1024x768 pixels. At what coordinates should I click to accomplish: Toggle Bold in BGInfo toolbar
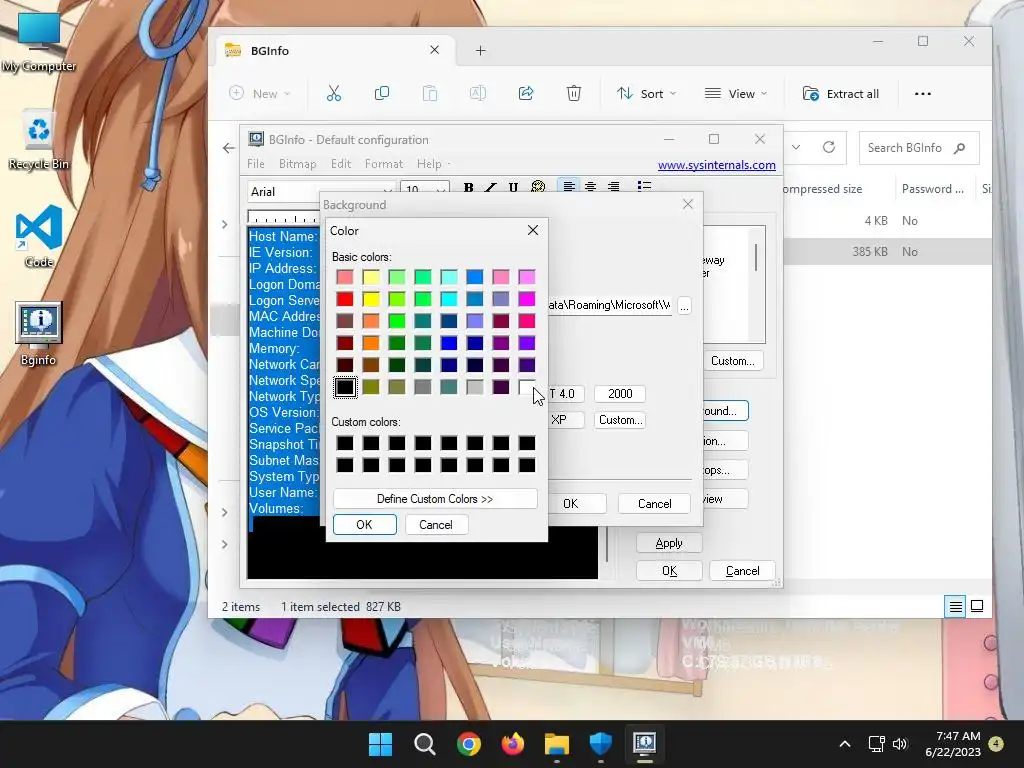coord(468,188)
